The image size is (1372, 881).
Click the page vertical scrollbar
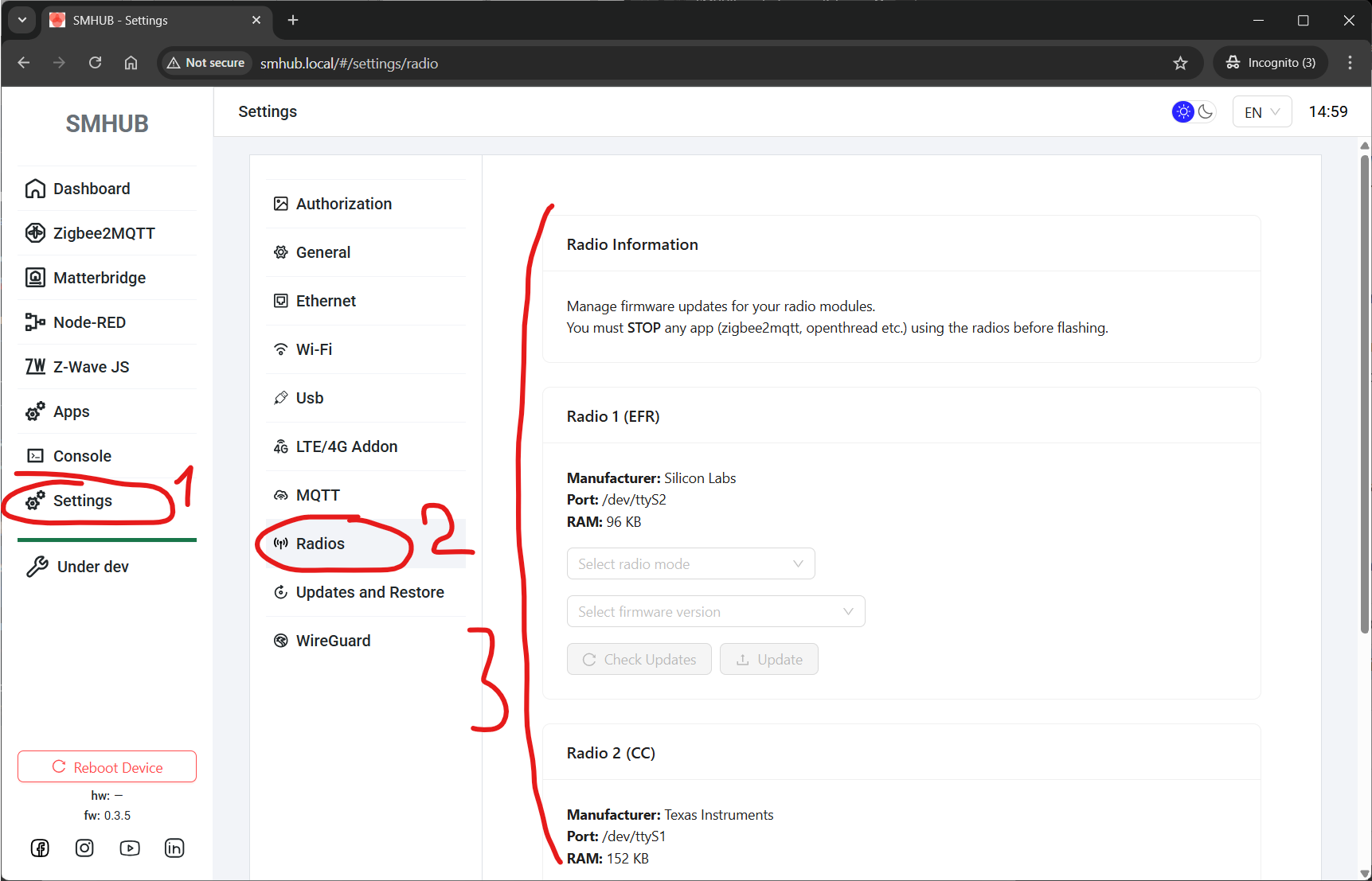tap(1365, 398)
